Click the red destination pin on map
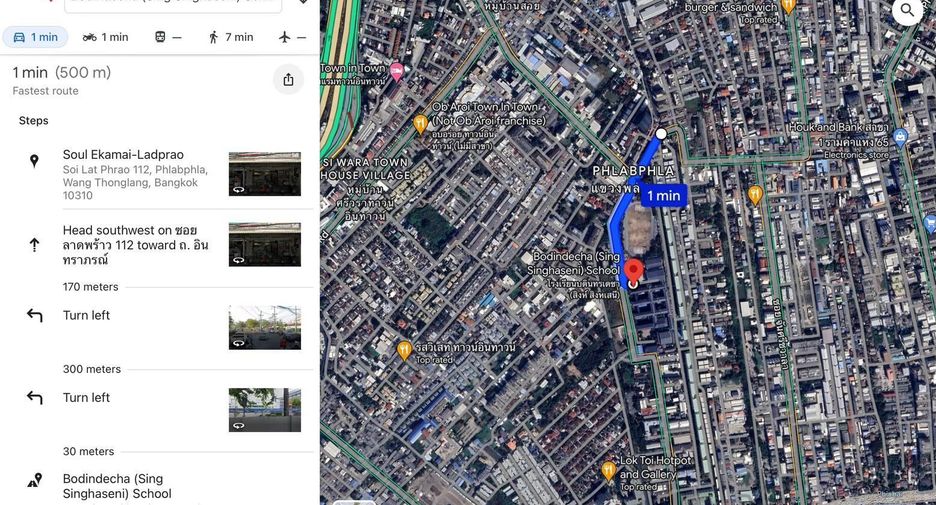The image size is (936, 505). click(x=633, y=272)
